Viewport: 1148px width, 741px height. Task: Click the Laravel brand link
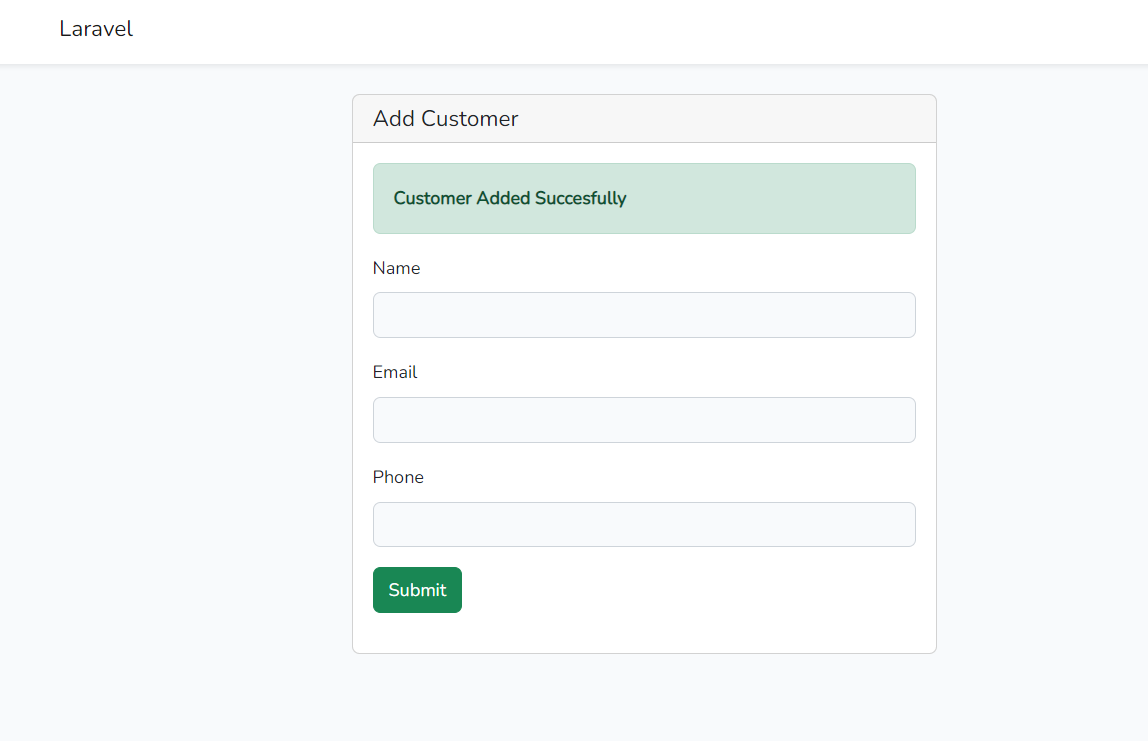coord(96,29)
